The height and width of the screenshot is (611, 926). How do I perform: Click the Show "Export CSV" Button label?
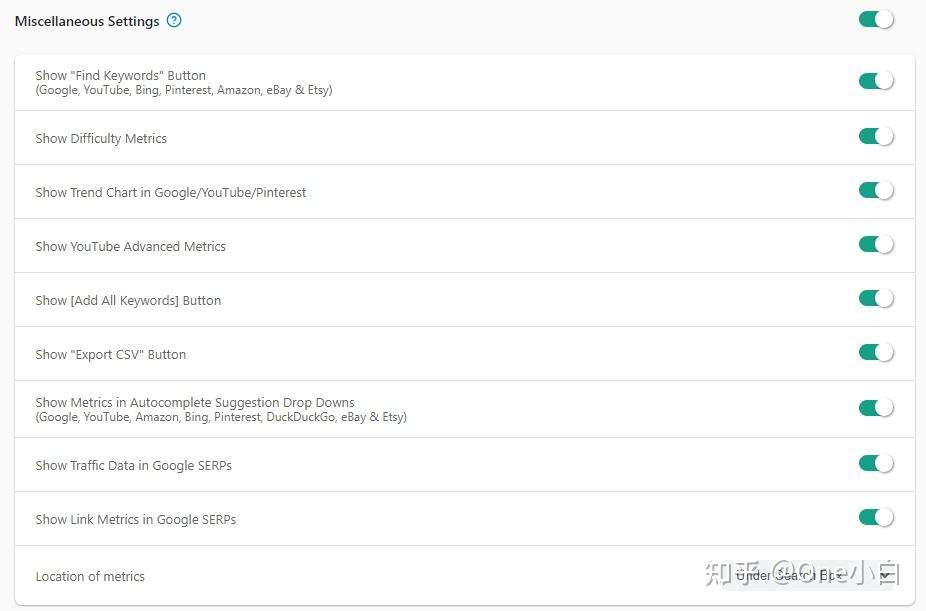[110, 355]
